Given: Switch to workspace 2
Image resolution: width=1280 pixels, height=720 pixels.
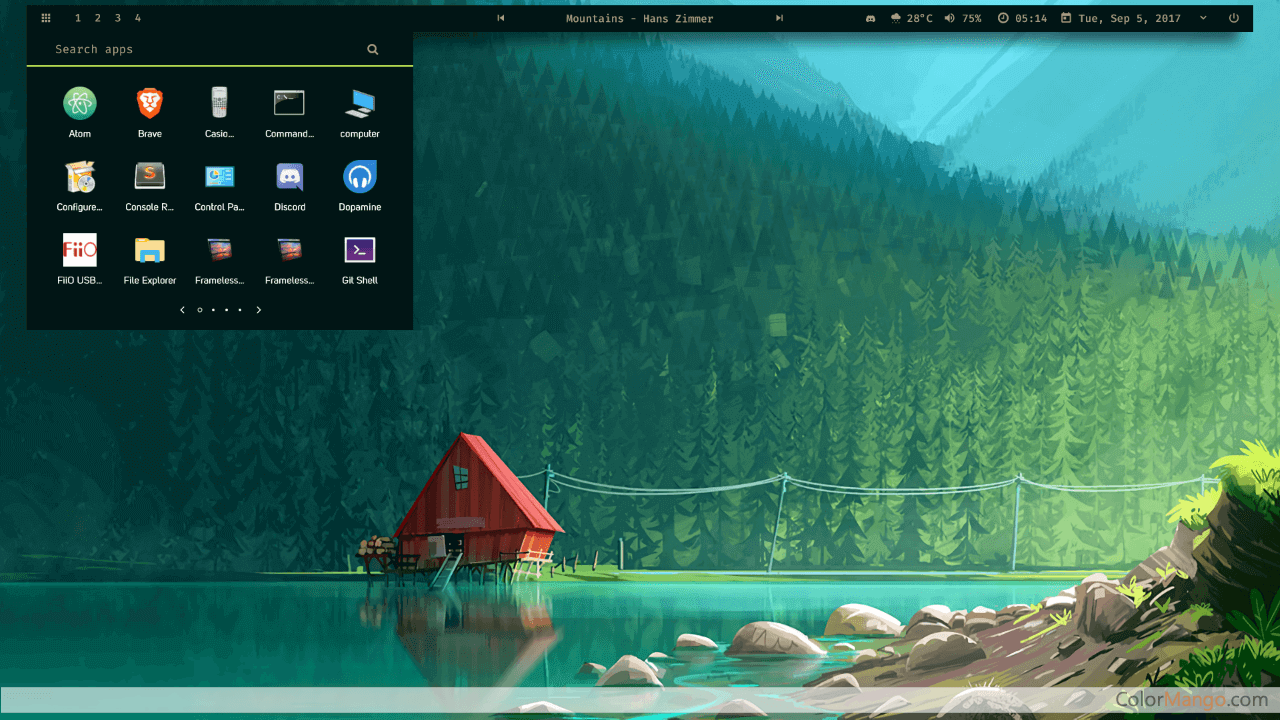Looking at the screenshot, I should tap(97, 18).
